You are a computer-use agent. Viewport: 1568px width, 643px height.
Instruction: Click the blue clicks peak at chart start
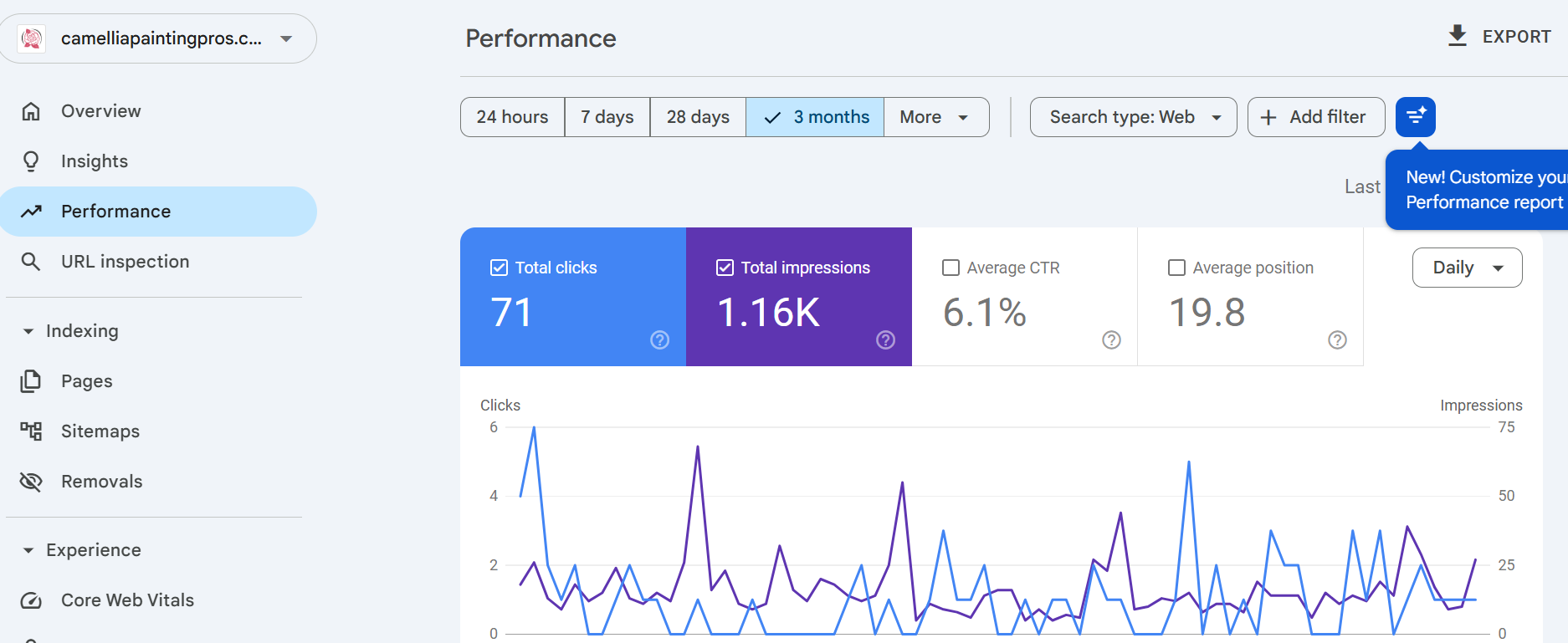[x=534, y=428]
